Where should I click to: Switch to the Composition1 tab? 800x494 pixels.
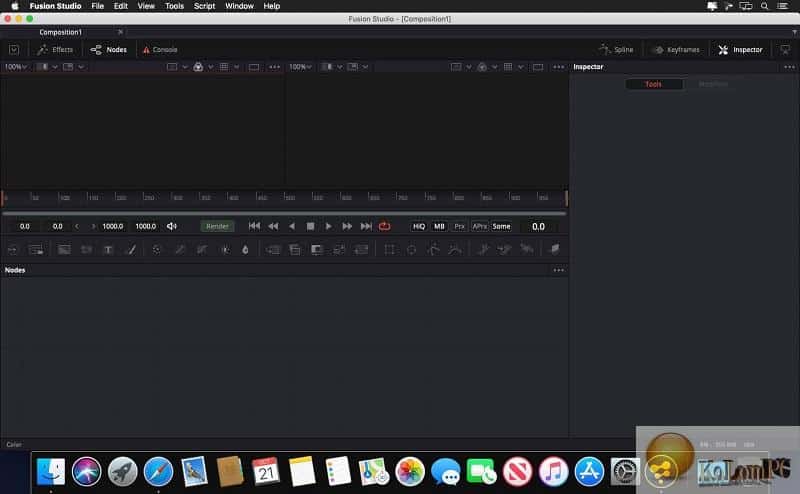pyautogui.click(x=60, y=32)
